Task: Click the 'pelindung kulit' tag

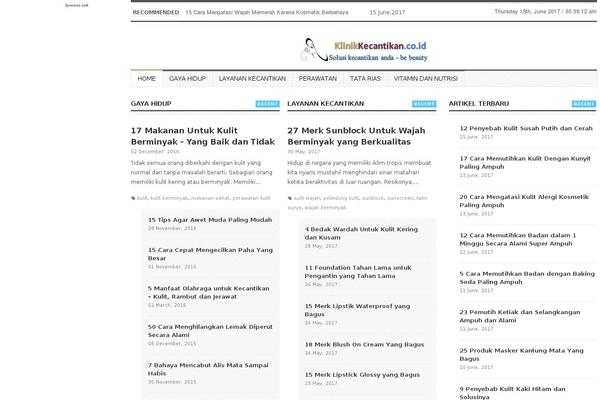Action: tap(341, 198)
